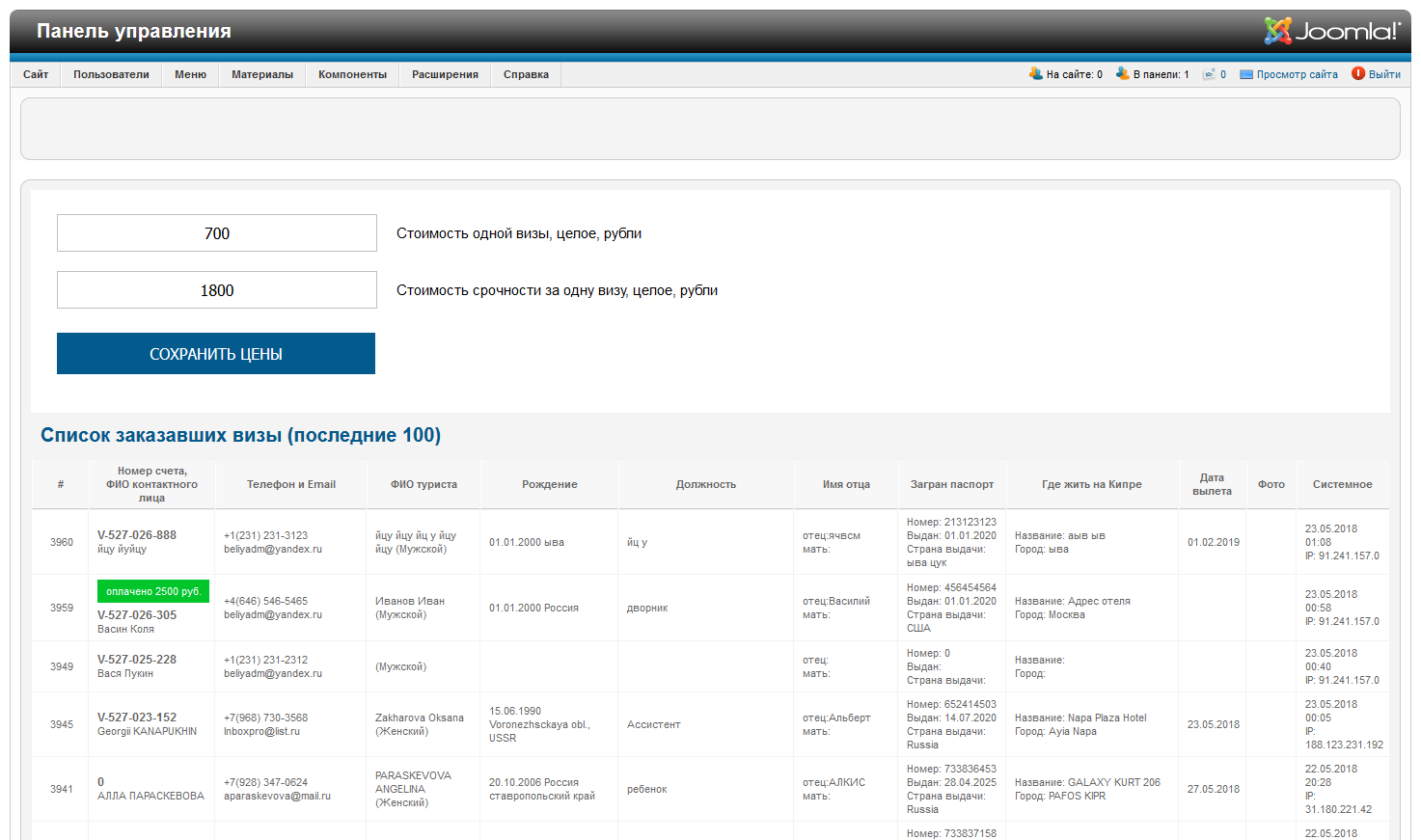This screenshot has width=1421, height=840.
Task: Click the hotel name "GALAXY KURT 206"
Action: point(1114,782)
